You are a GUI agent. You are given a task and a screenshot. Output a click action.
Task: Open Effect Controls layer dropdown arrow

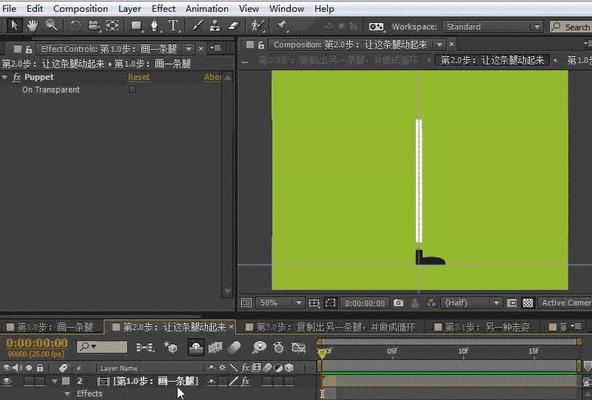coord(188,49)
